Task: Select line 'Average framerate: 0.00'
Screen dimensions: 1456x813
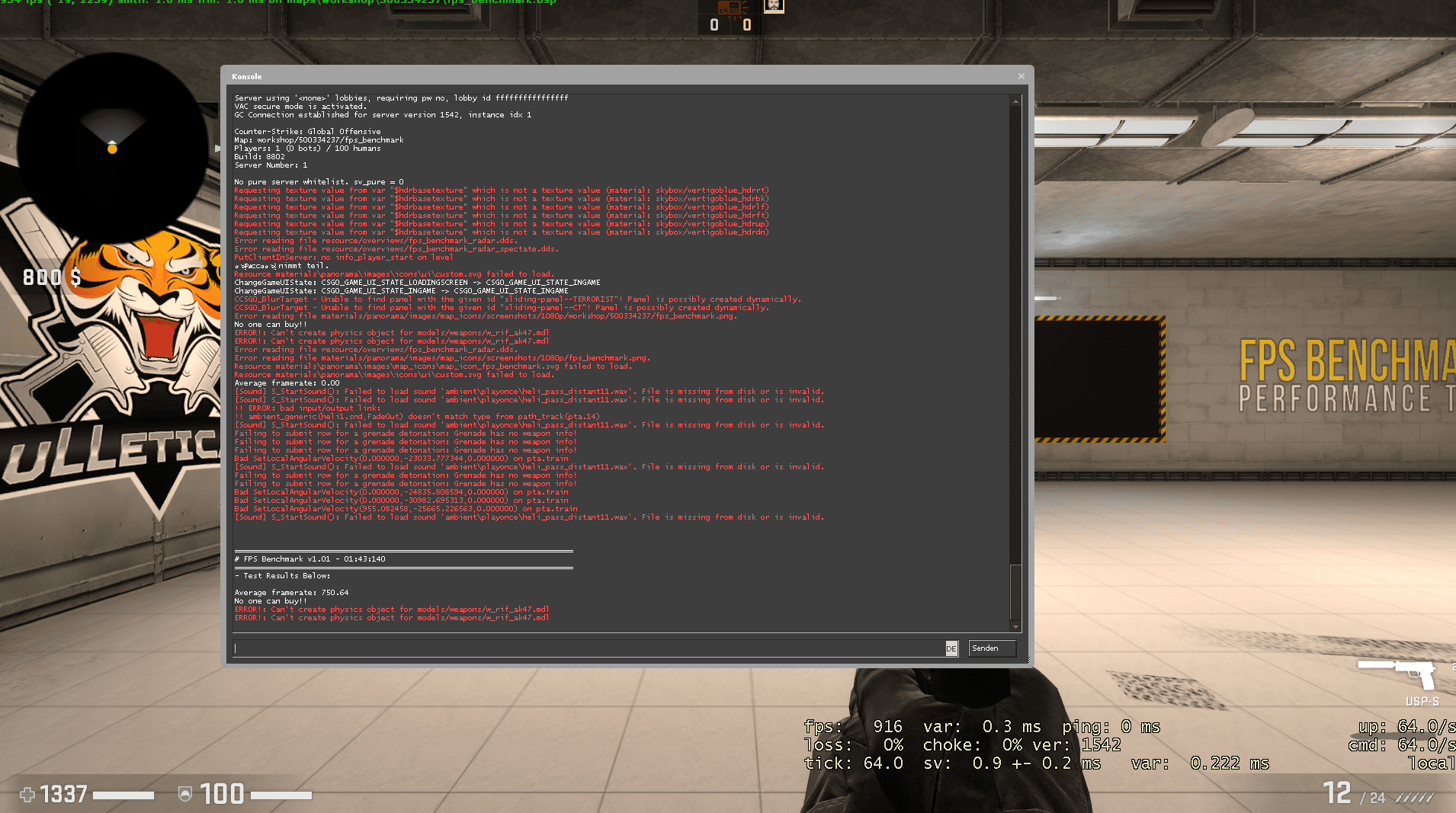Action: 287,383
